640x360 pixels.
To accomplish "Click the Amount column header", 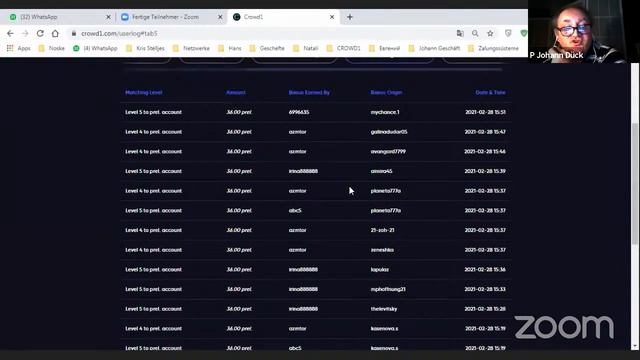I will [x=236, y=93].
